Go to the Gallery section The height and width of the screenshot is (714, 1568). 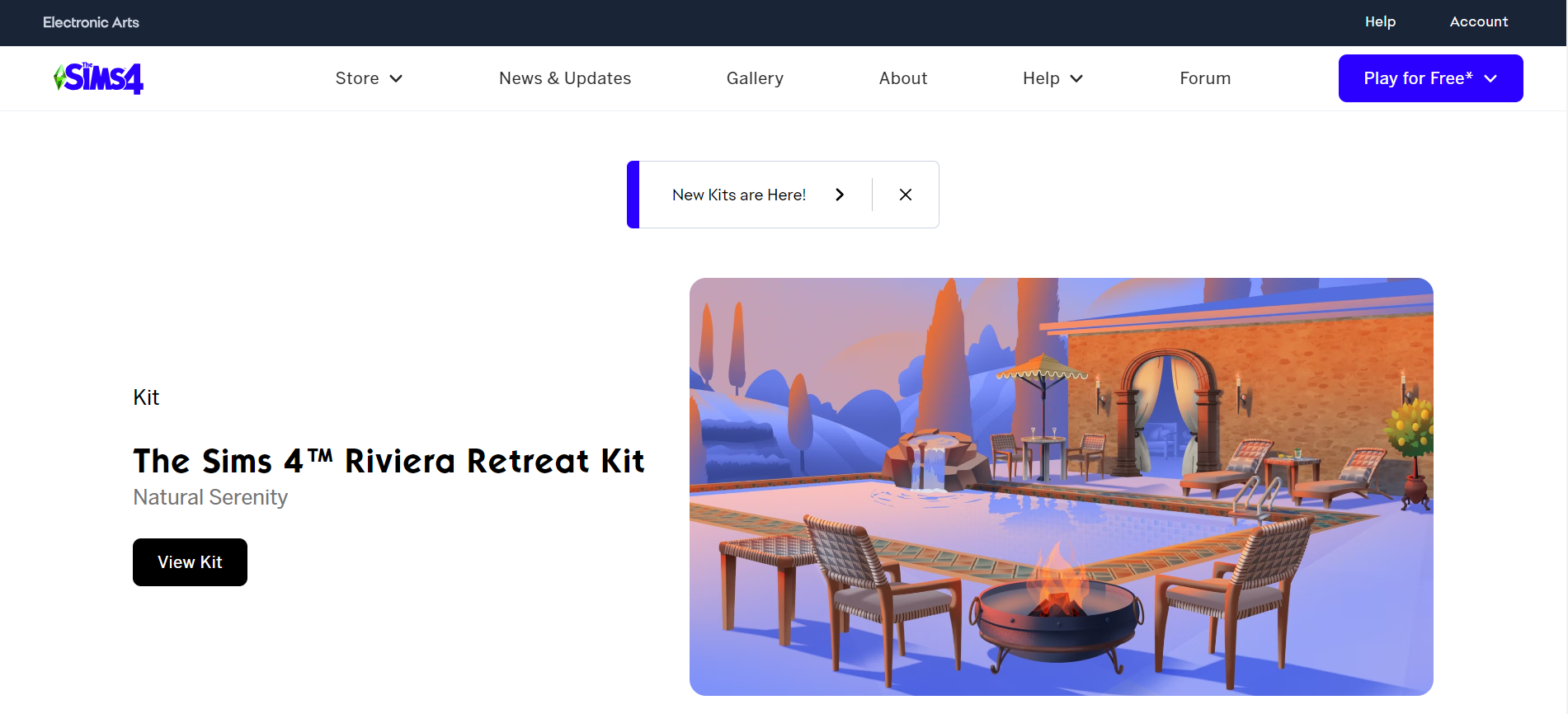(x=755, y=78)
